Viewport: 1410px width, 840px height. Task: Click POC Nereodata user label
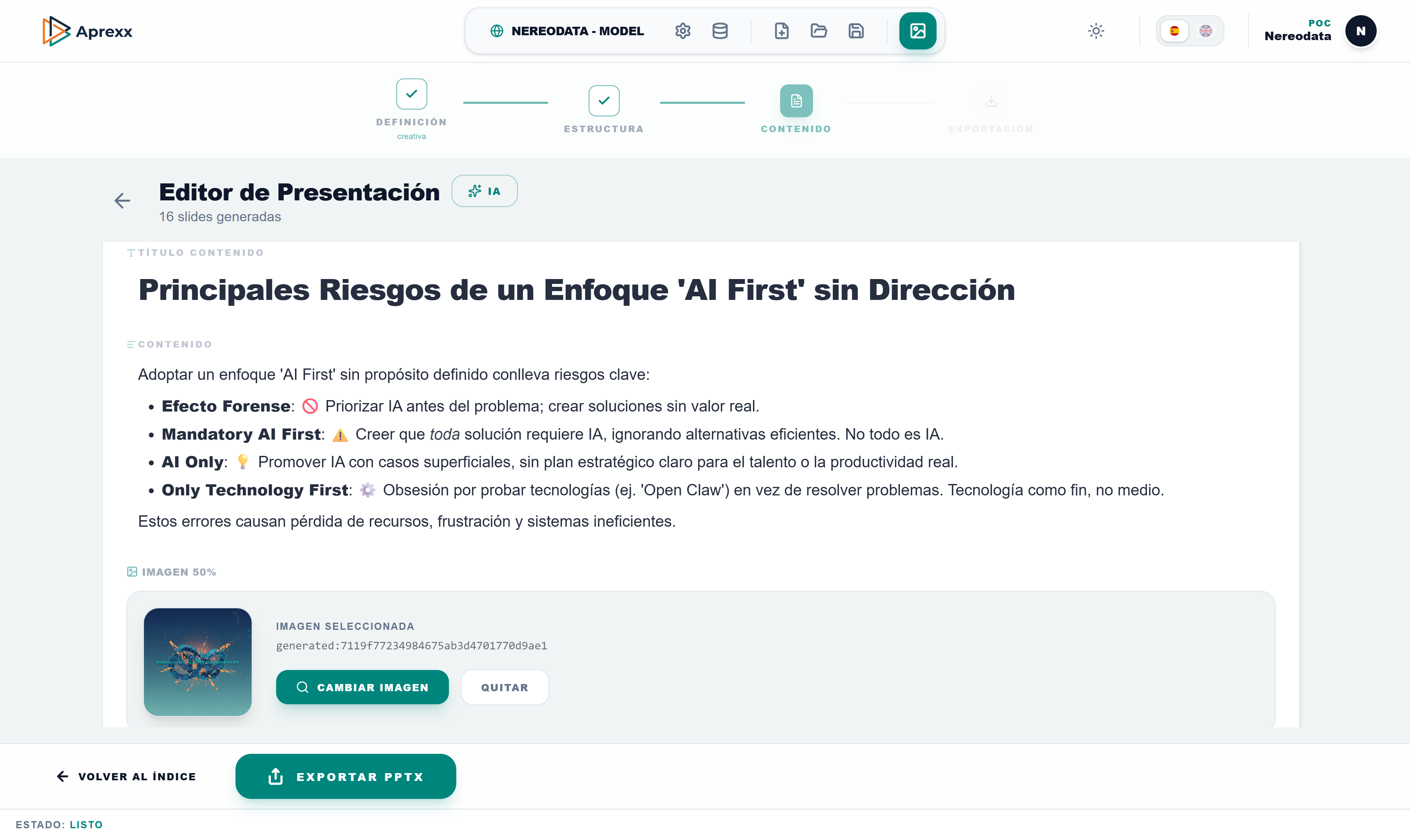click(1297, 31)
